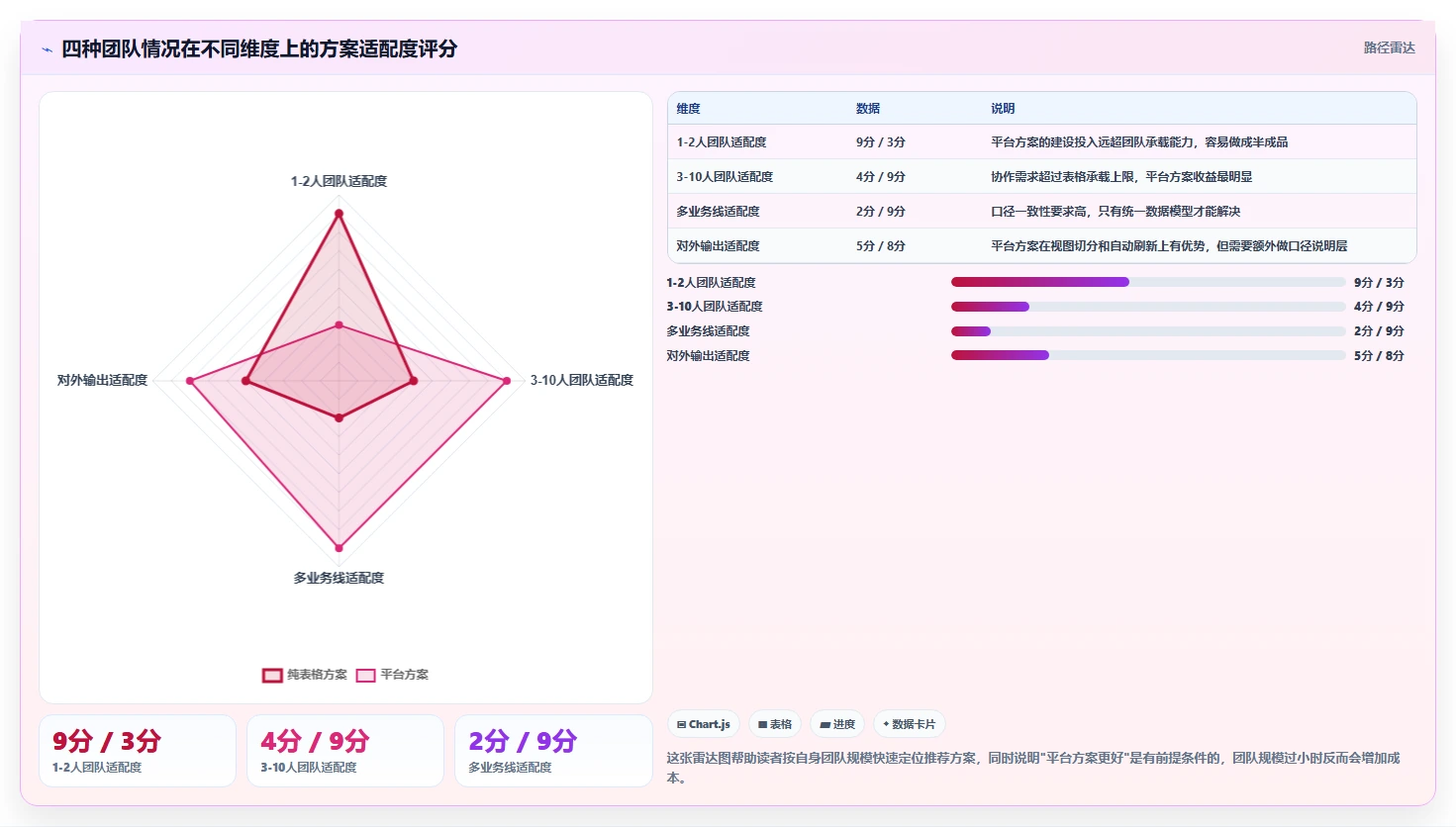This screenshot has height=827, width=1456.
Task: Select table row 对外输出适配度
Action: point(1042,246)
